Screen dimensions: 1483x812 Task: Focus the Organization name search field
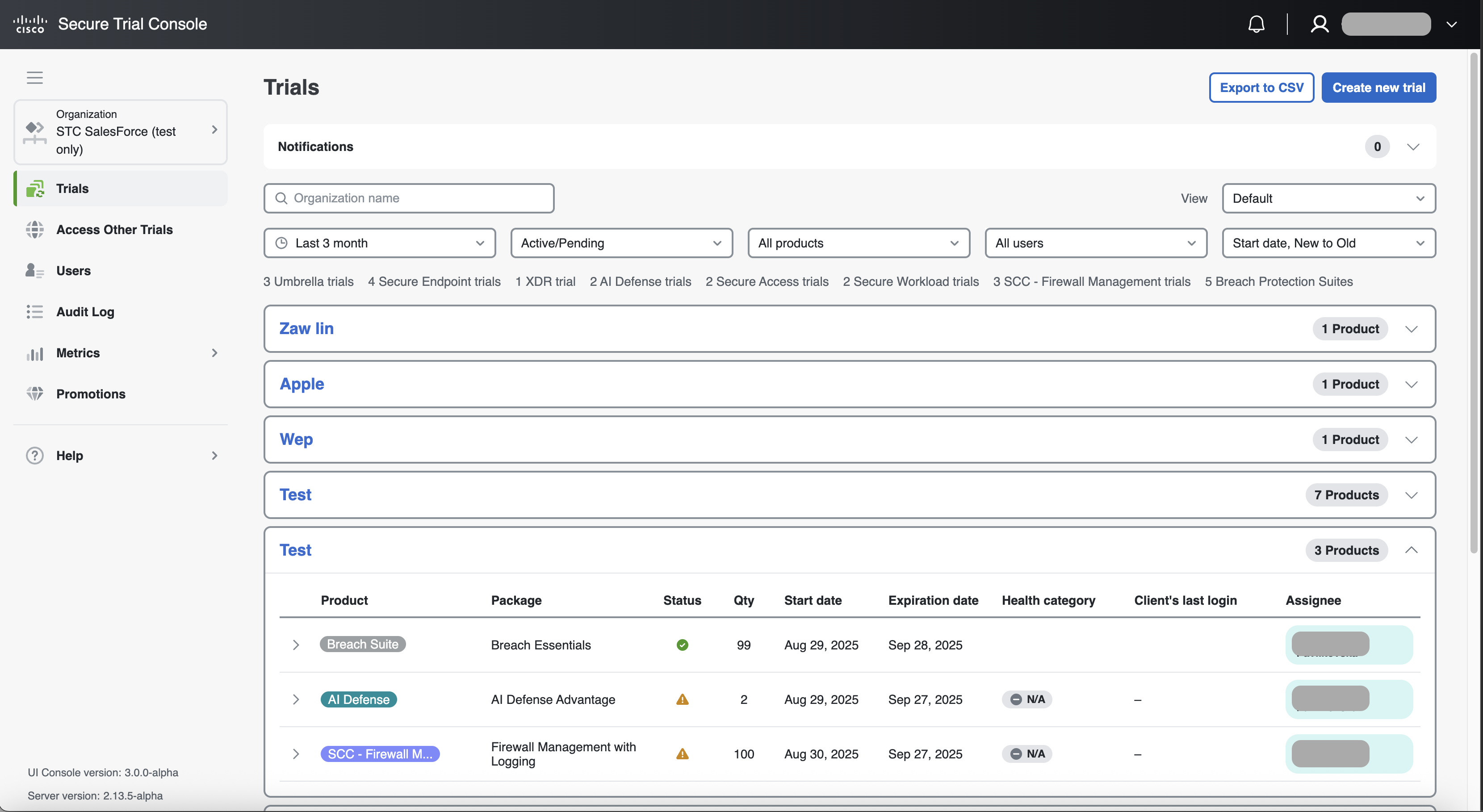(x=409, y=198)
